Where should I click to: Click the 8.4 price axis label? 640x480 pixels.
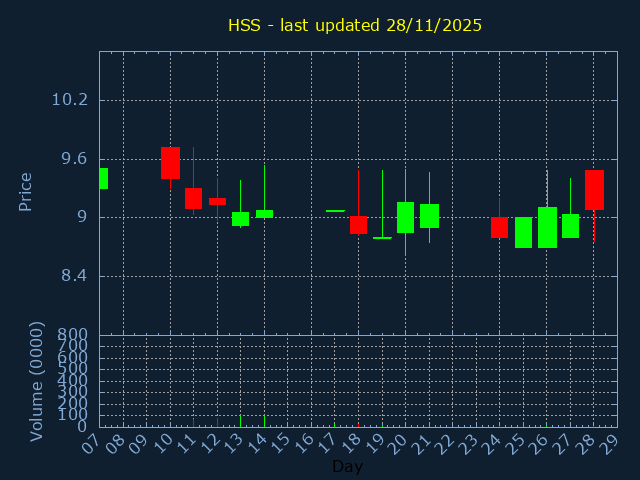(x=73, y=276)
